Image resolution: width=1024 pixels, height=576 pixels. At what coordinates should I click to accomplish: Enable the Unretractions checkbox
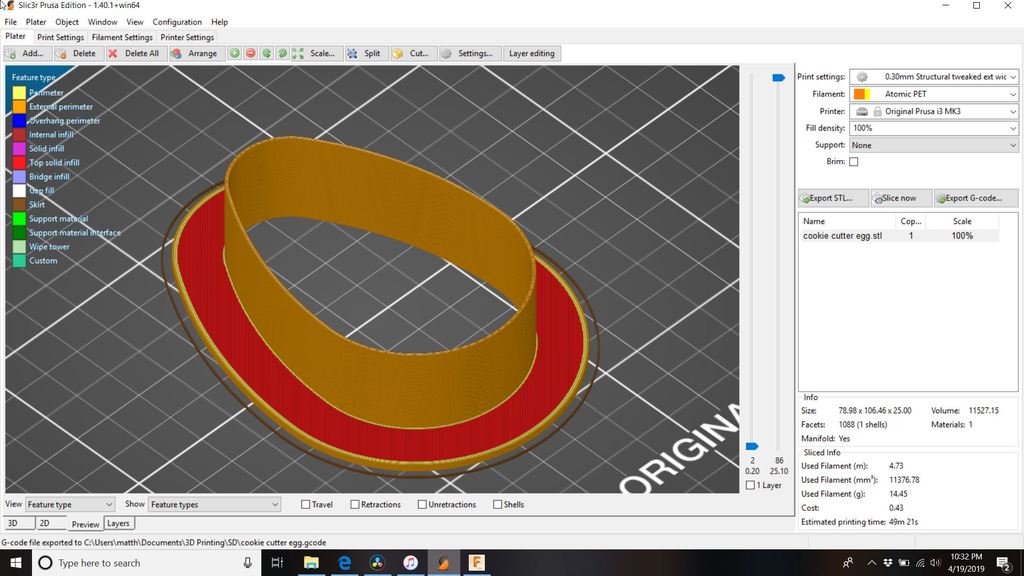[422, 504]
